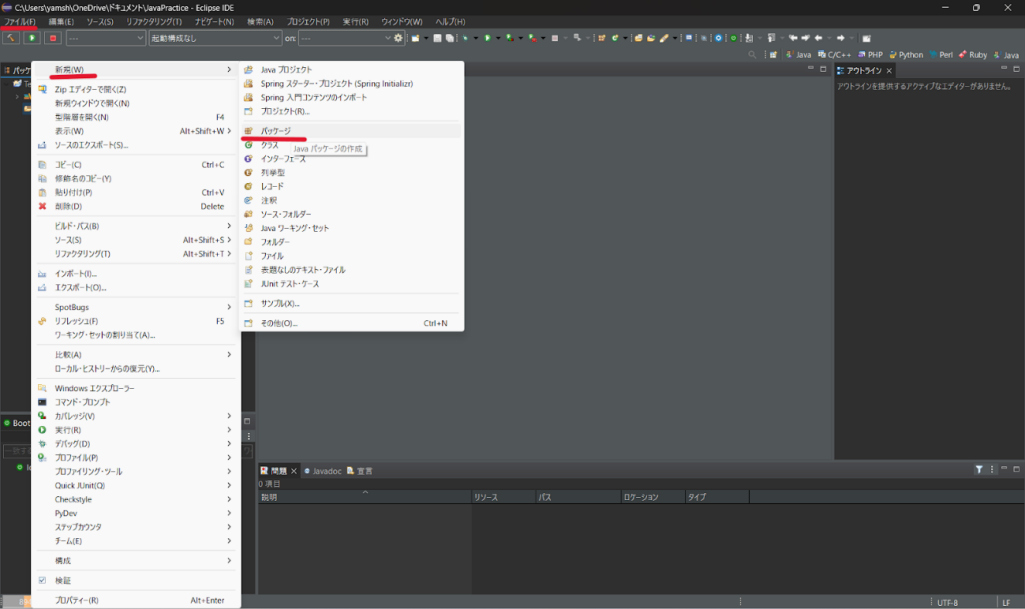
Task: Click the Save floppy disk toolbar icon
Action: 437,38
